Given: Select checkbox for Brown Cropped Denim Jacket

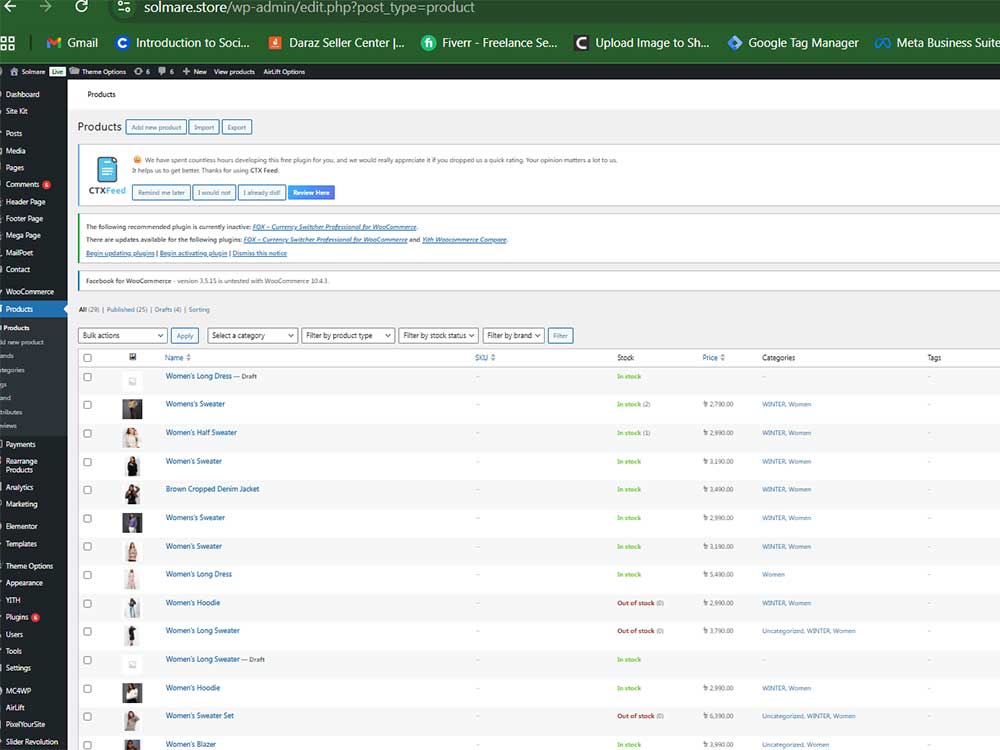Looking at the screenshot, I should tap(87, 490).
